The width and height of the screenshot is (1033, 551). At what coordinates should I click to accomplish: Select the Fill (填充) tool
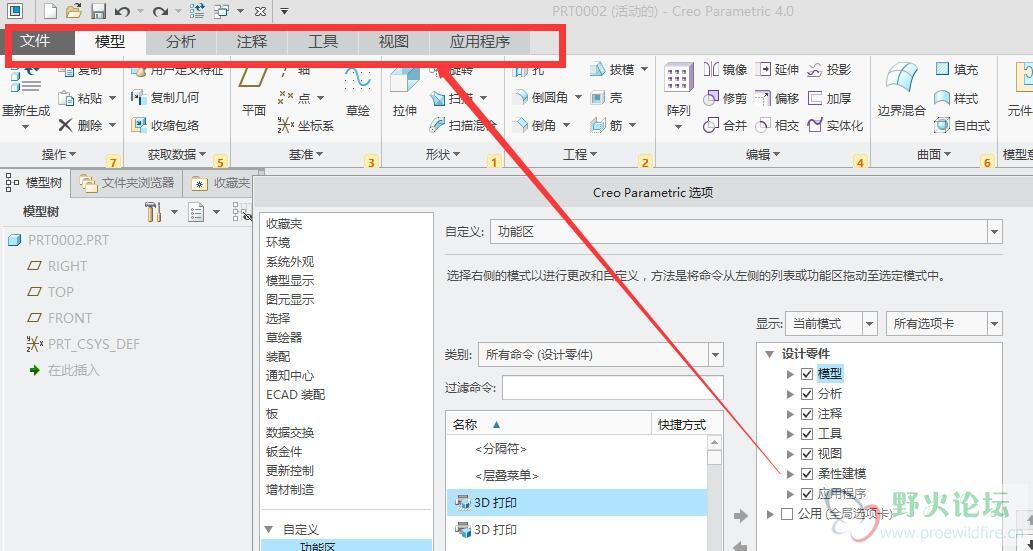click(956, 69)
